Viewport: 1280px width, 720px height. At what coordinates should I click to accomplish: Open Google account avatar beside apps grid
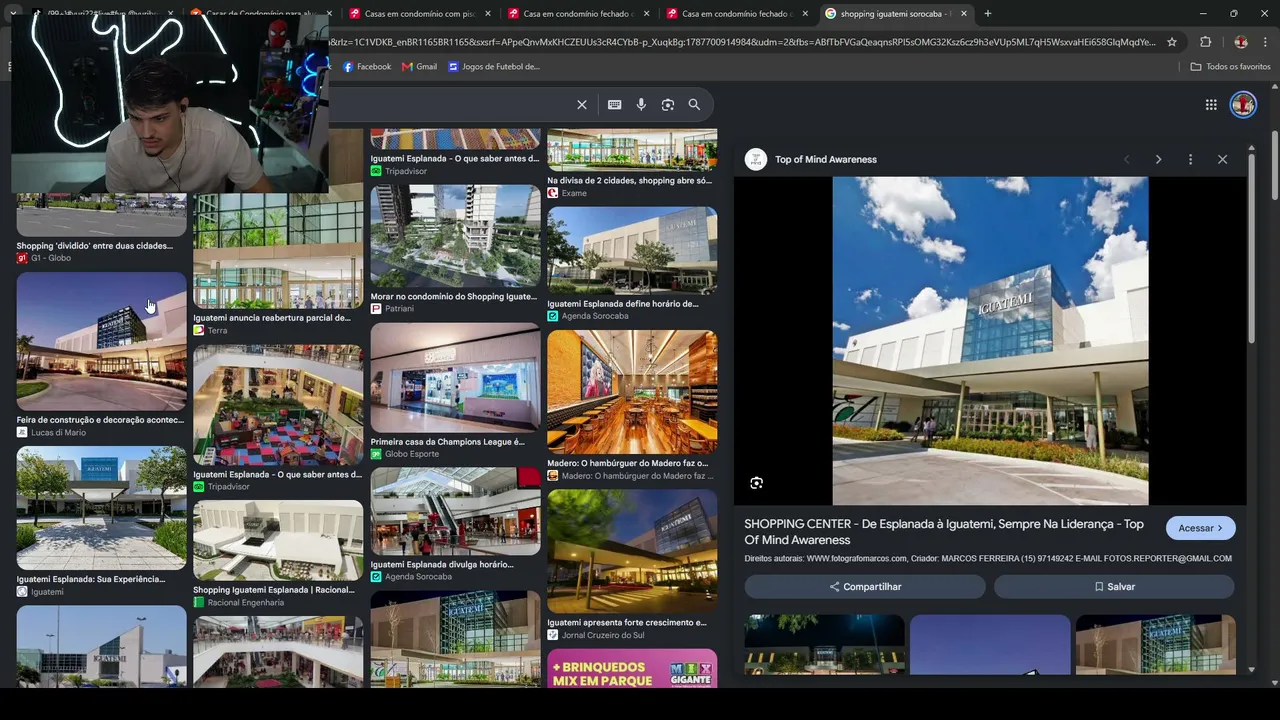1243,105
